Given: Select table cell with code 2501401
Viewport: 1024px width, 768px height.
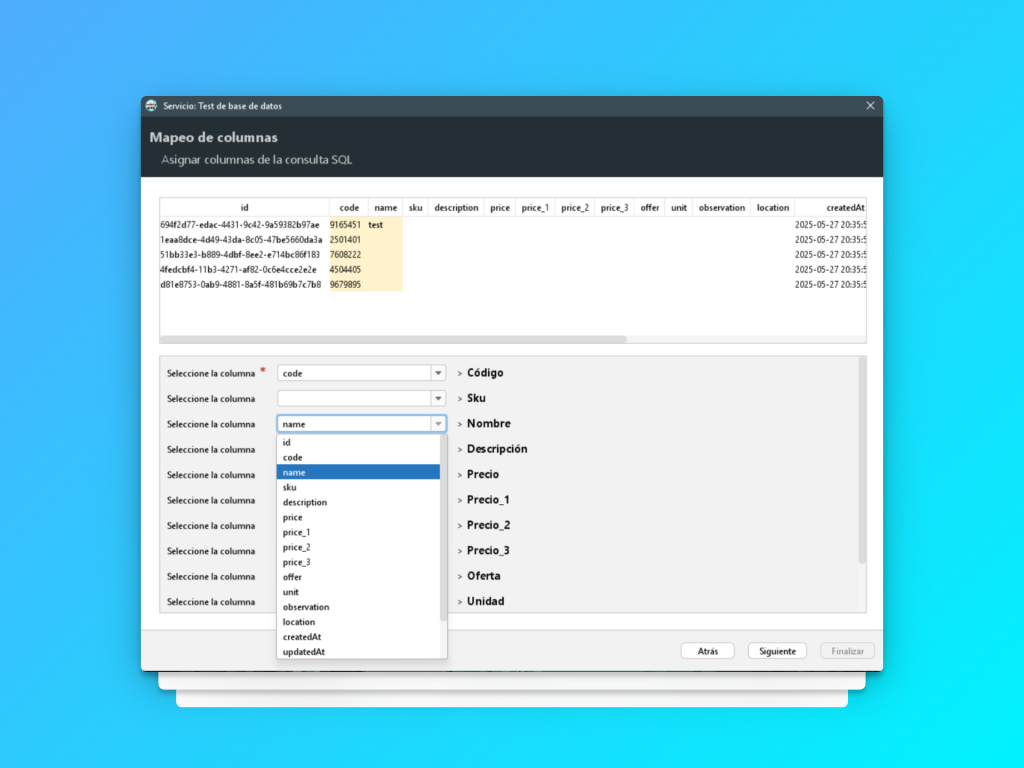Looking at the screenshot, I should click(x=349, y=240).
